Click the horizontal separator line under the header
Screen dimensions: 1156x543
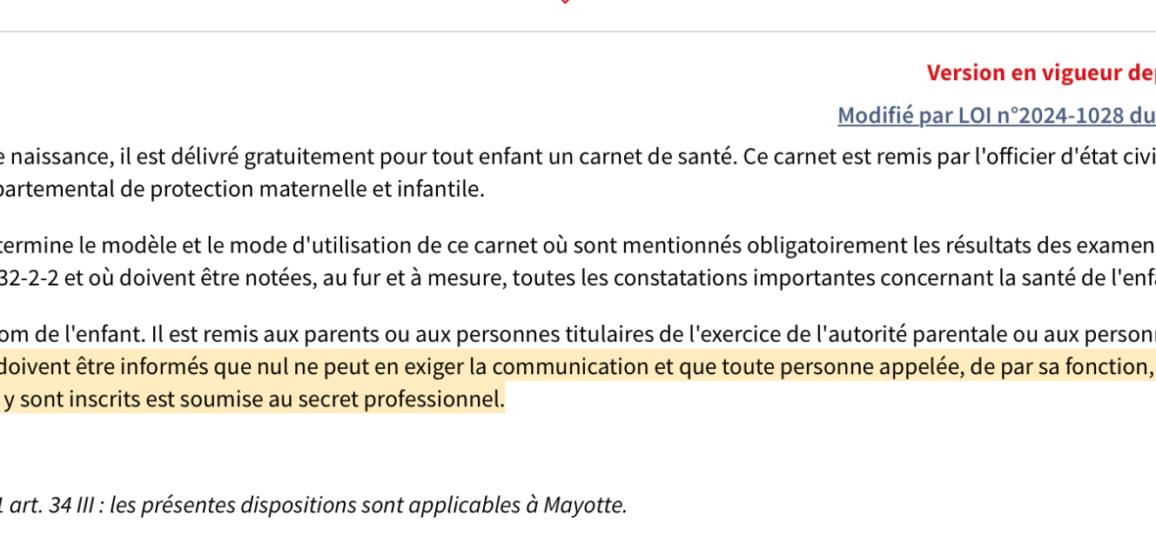[x=578, y=32]
